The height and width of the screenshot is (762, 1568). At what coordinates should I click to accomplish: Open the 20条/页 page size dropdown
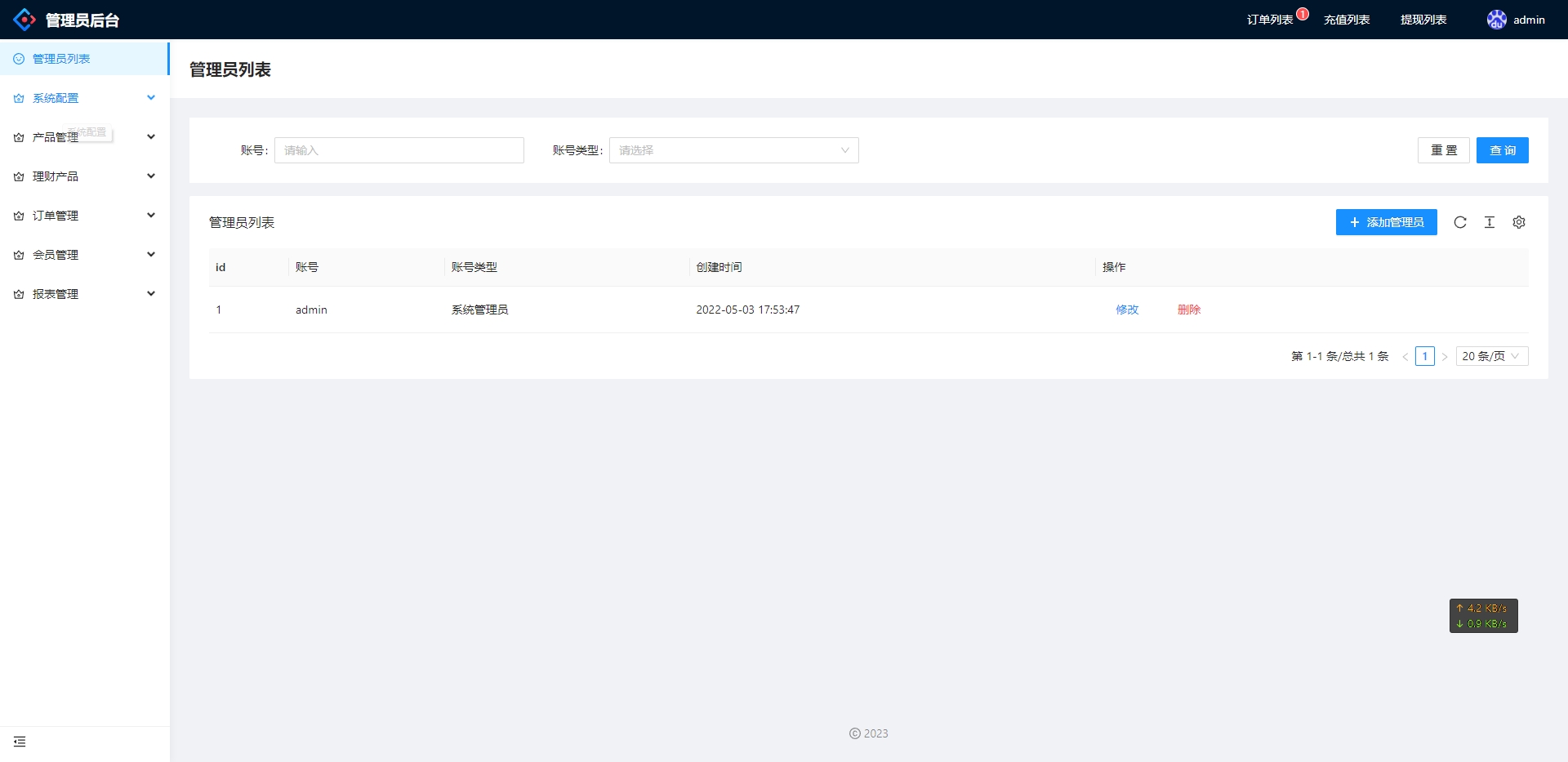pos(1490,355)
